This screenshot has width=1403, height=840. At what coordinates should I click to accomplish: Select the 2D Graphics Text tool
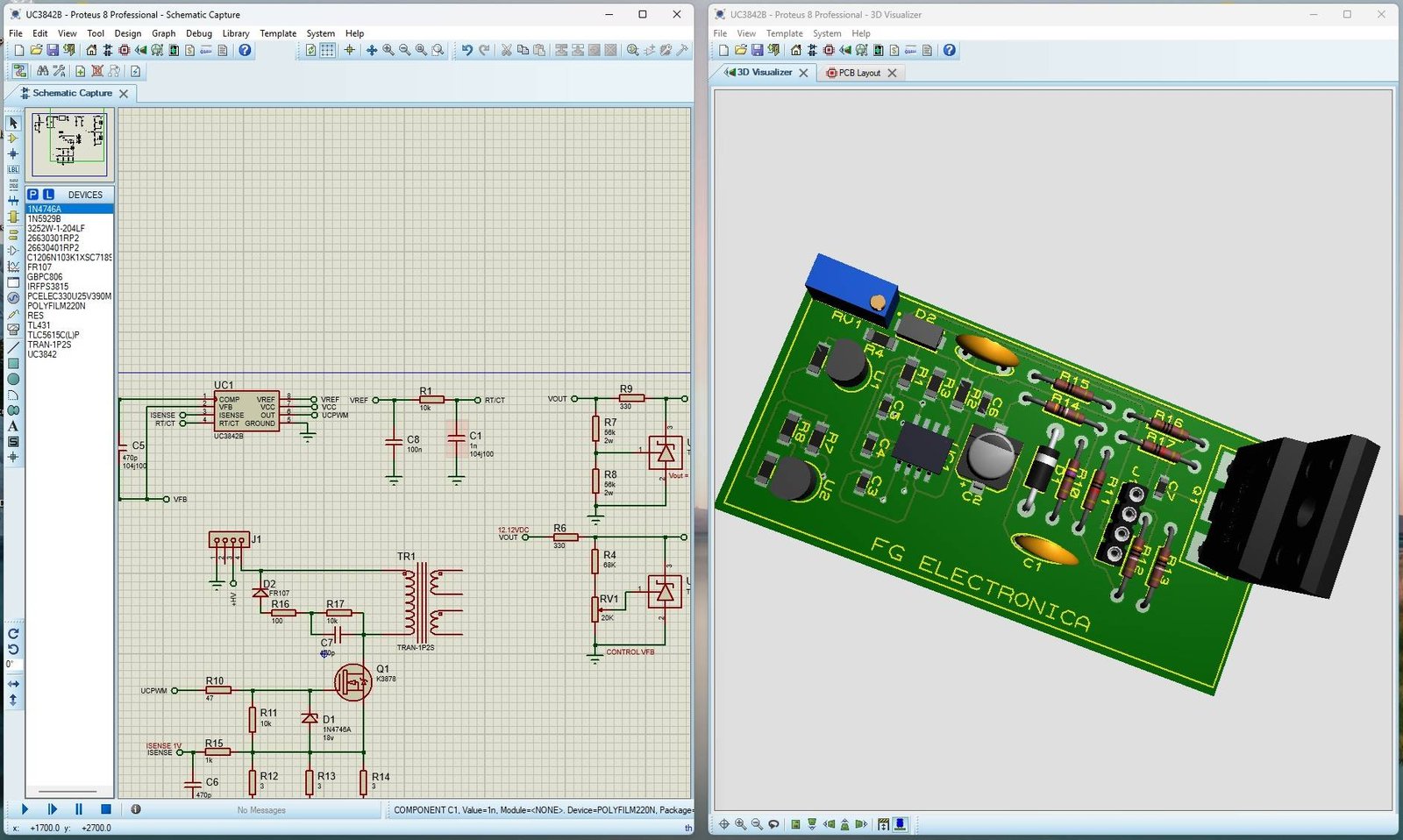coord(13,426)
